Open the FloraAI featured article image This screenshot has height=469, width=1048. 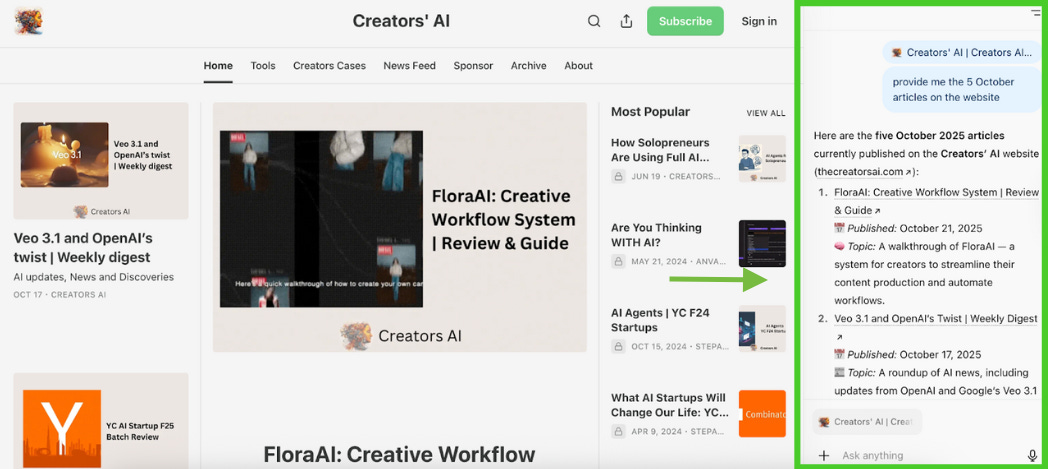pos(400,227)
